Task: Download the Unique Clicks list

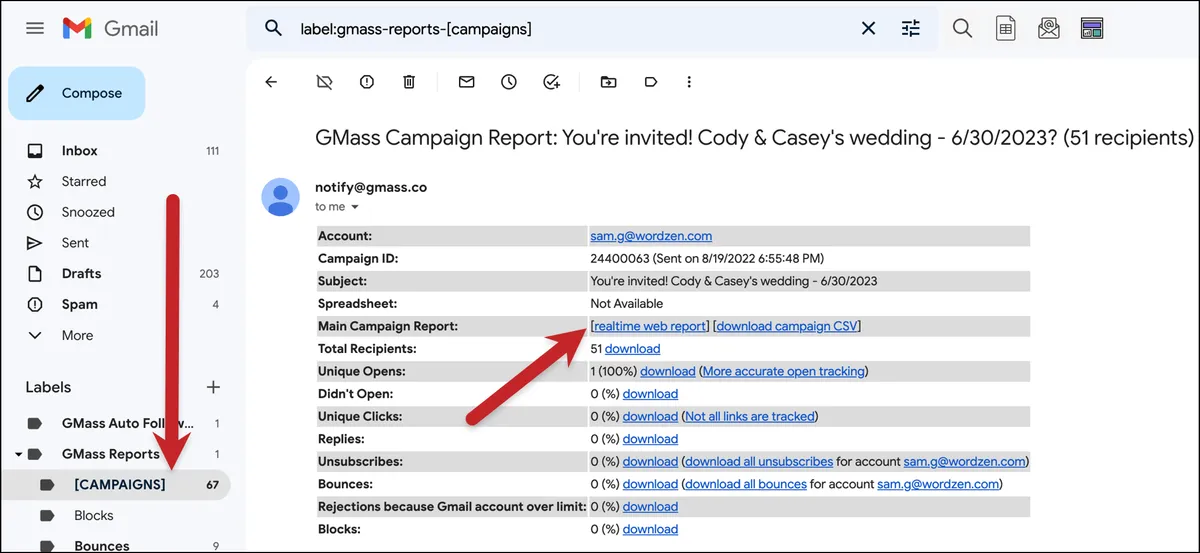Action: [x=650, y=416]
